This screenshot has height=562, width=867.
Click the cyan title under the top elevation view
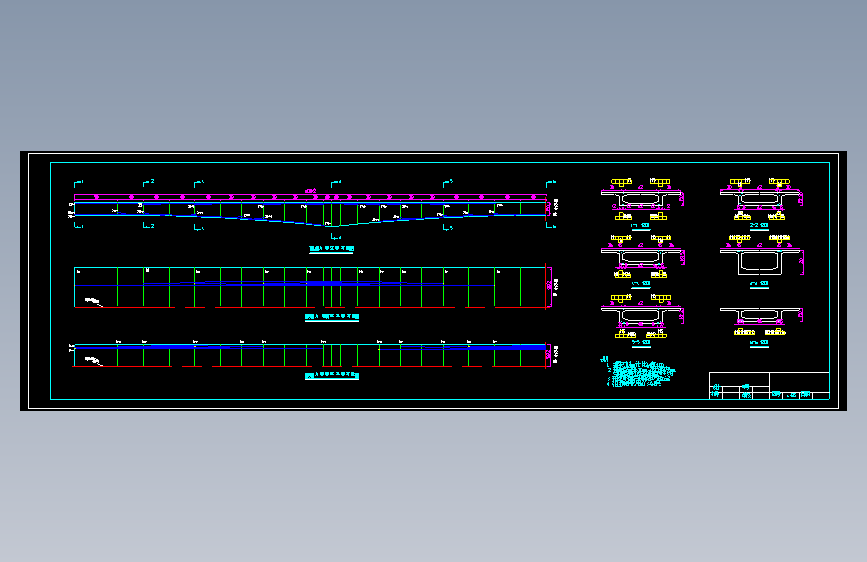tap(331, 249)
